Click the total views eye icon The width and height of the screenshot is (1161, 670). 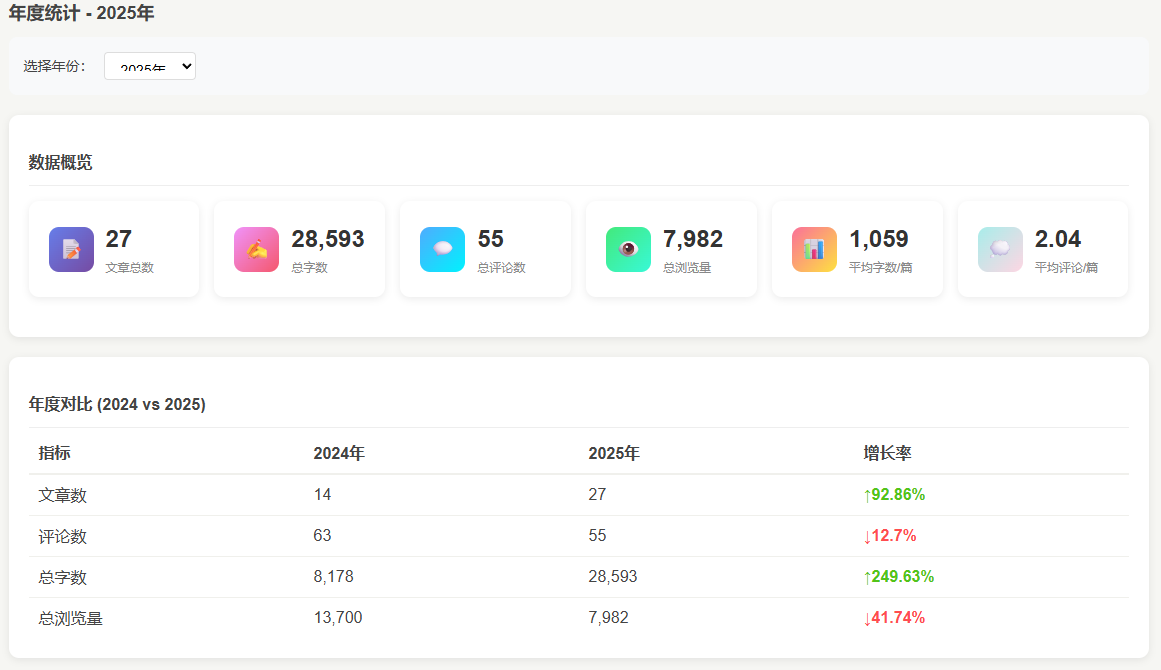point(628,250)
